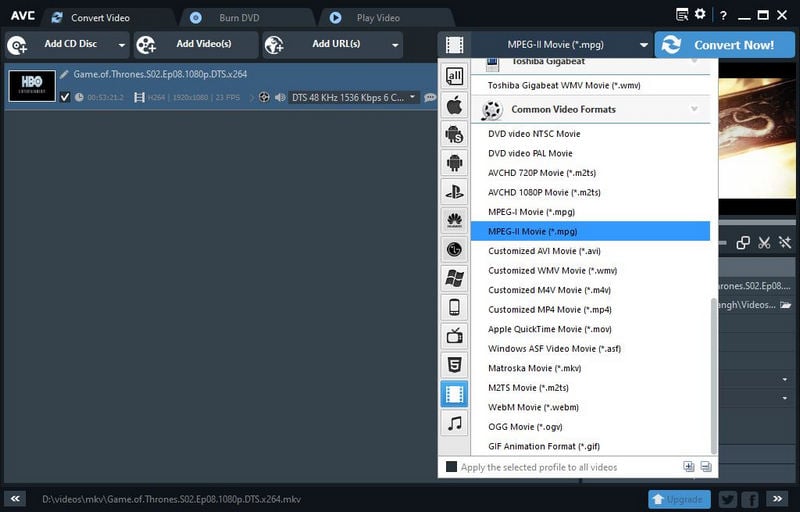
Task: Select the HTML5 category icon
Action: coord(454,365)
